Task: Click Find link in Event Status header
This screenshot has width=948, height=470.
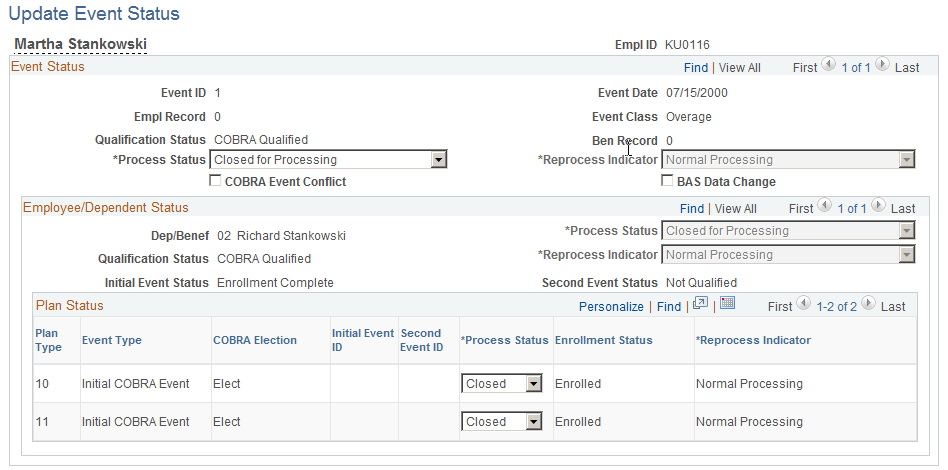Action: [x=696, y=68]
